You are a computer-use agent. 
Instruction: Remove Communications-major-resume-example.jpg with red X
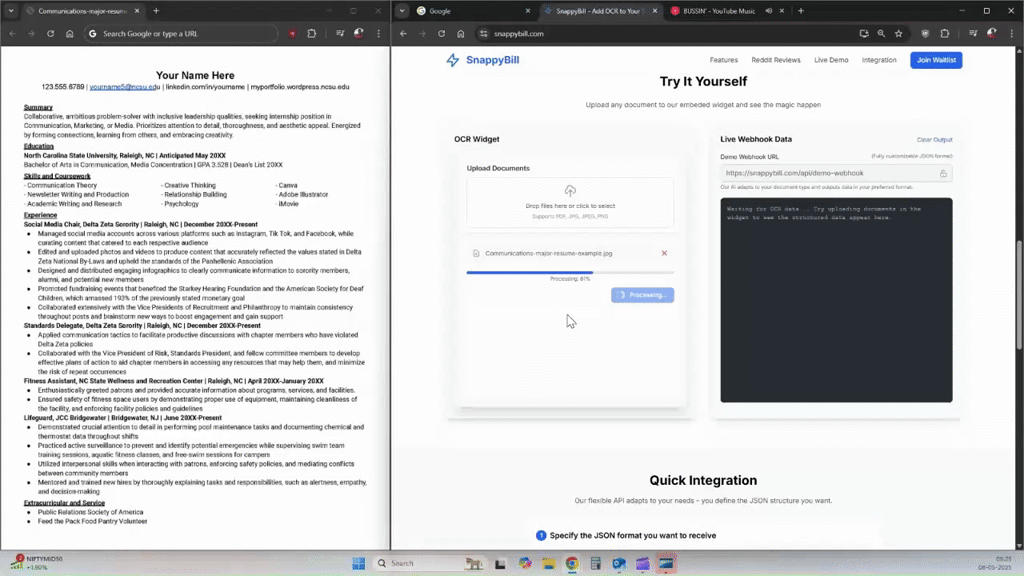[x=664, y=253]
